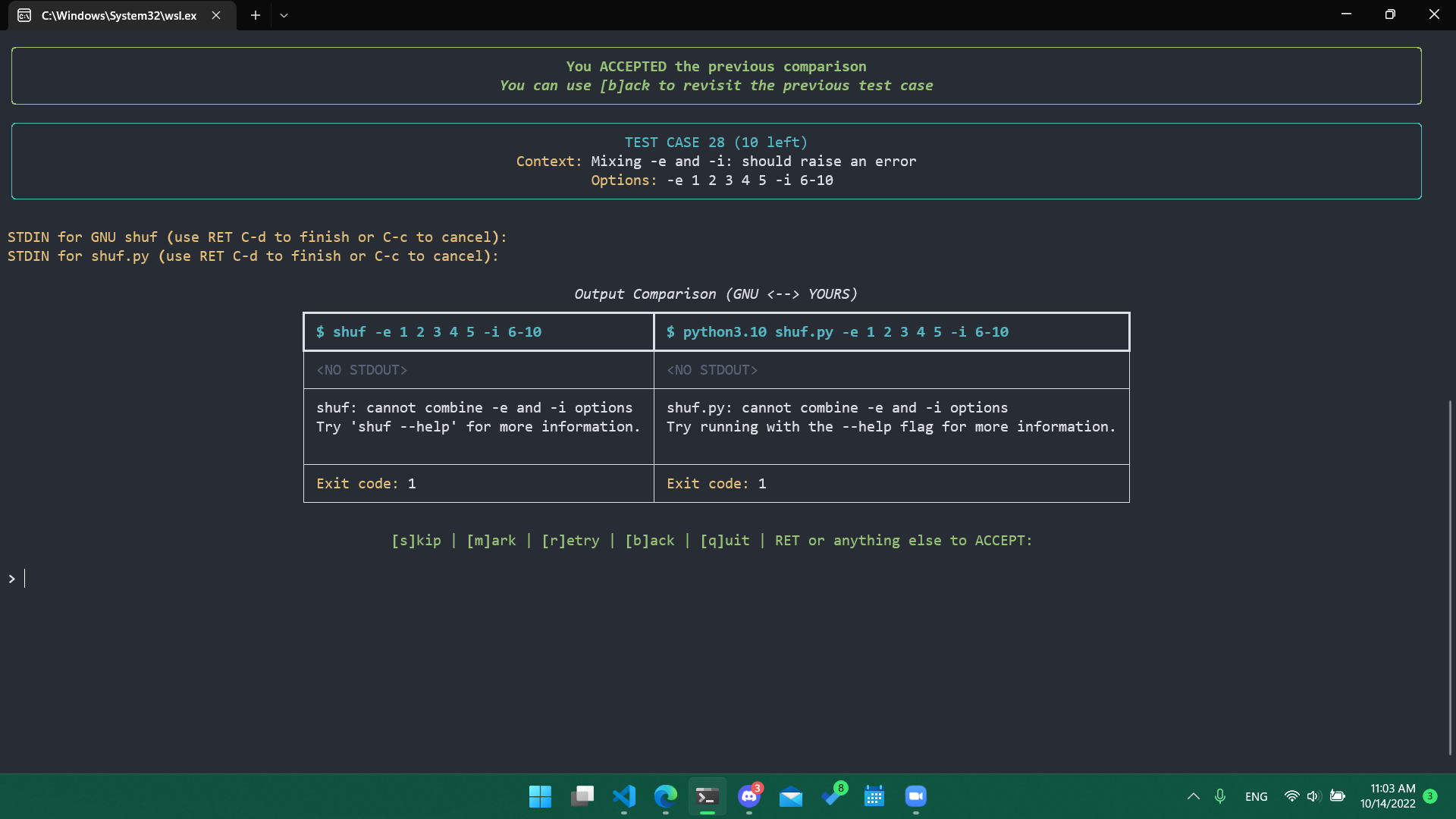Open Visual Studio Code from taskbar
Screen dimensions: 1456x819
point(623,796)
